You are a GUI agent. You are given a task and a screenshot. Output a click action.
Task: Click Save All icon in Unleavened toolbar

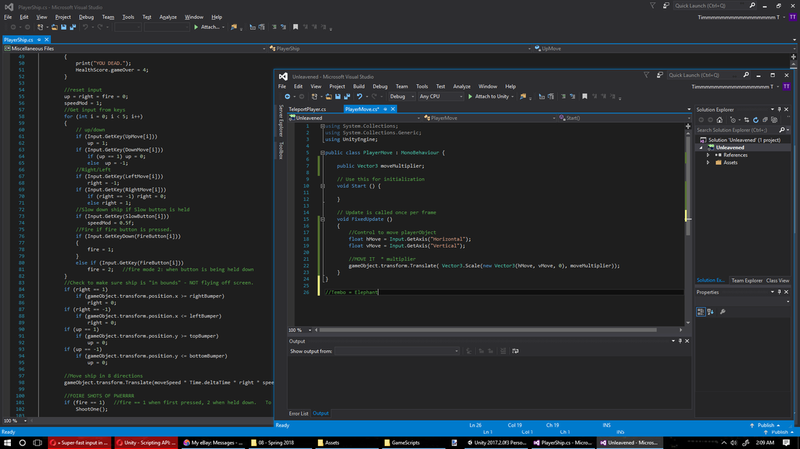pyautogui.click(x=347, y=96)
